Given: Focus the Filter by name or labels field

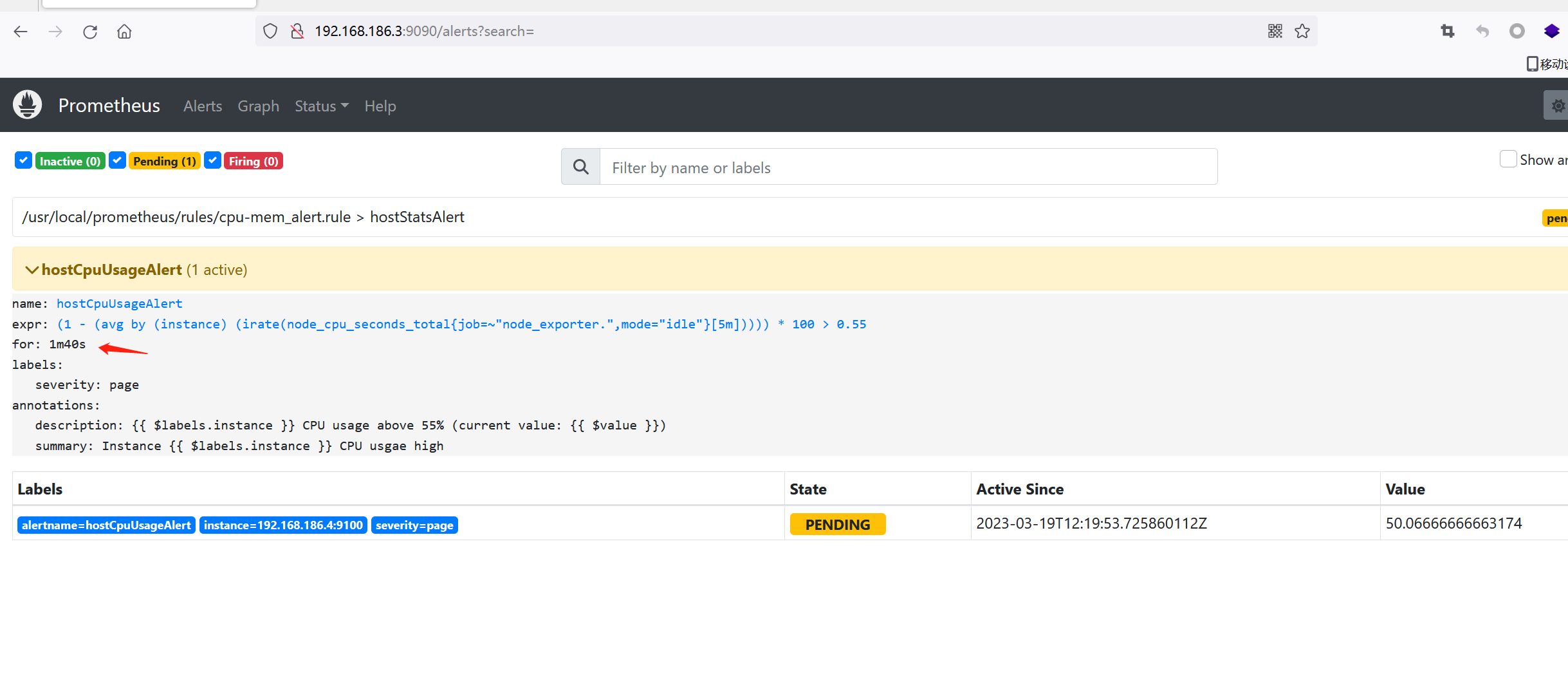Looking at the screenshot, I should coord(909,167).
